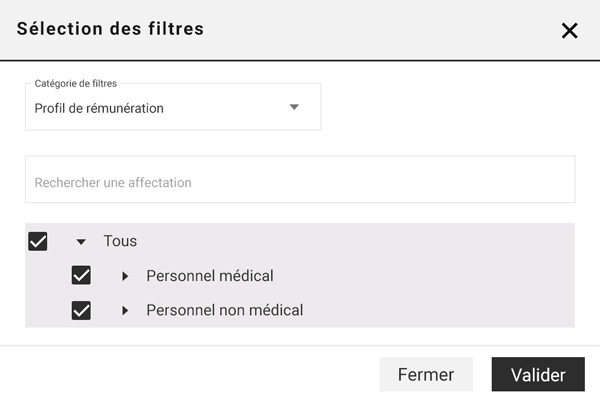Click the Catégorie de filtres field label
This screenshot has height=402, width=600.
76,83
